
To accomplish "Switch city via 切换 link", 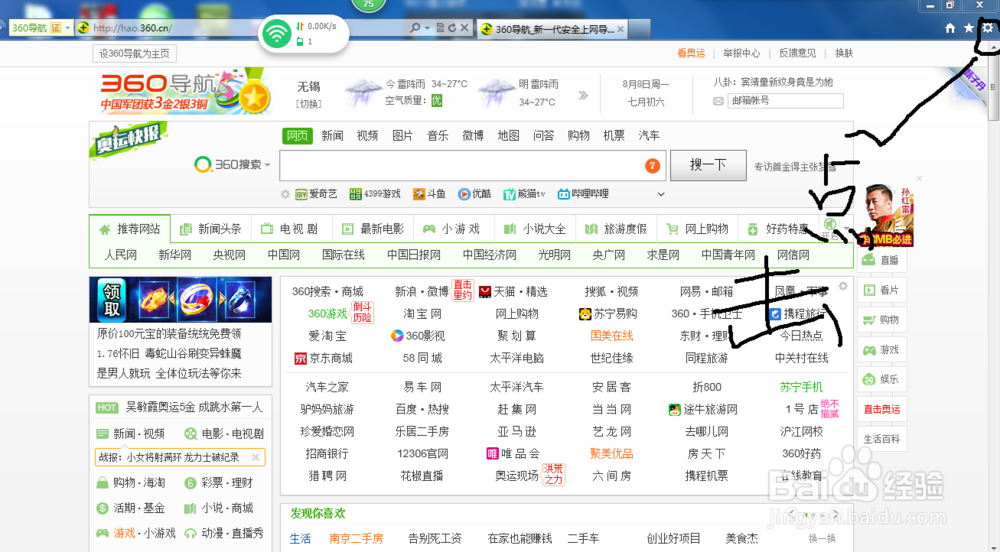I will (309, 104).
